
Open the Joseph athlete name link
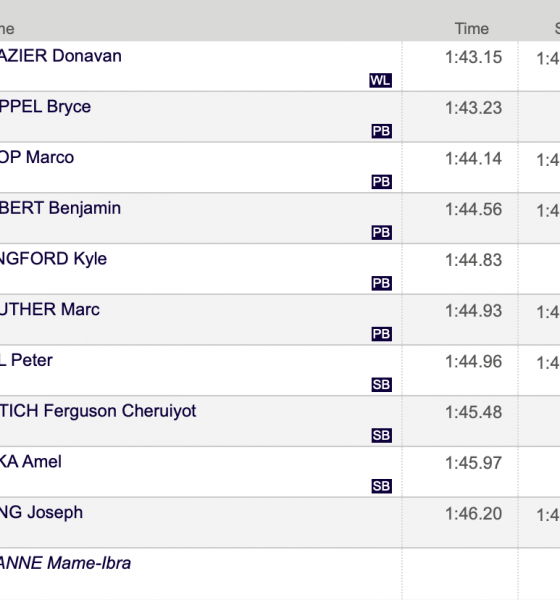41,512
